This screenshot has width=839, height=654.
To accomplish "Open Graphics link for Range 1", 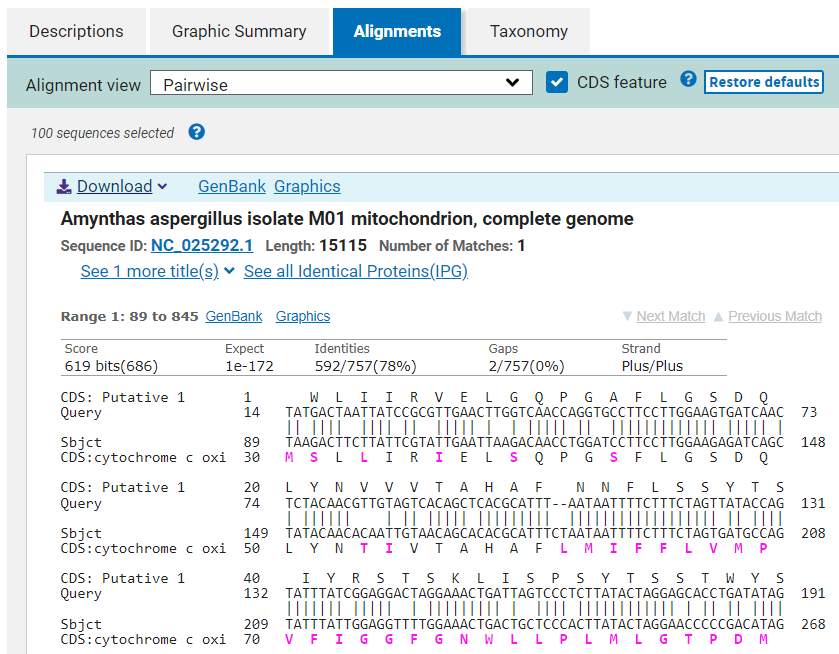I will pyautogui.click(x=303, y=316).
